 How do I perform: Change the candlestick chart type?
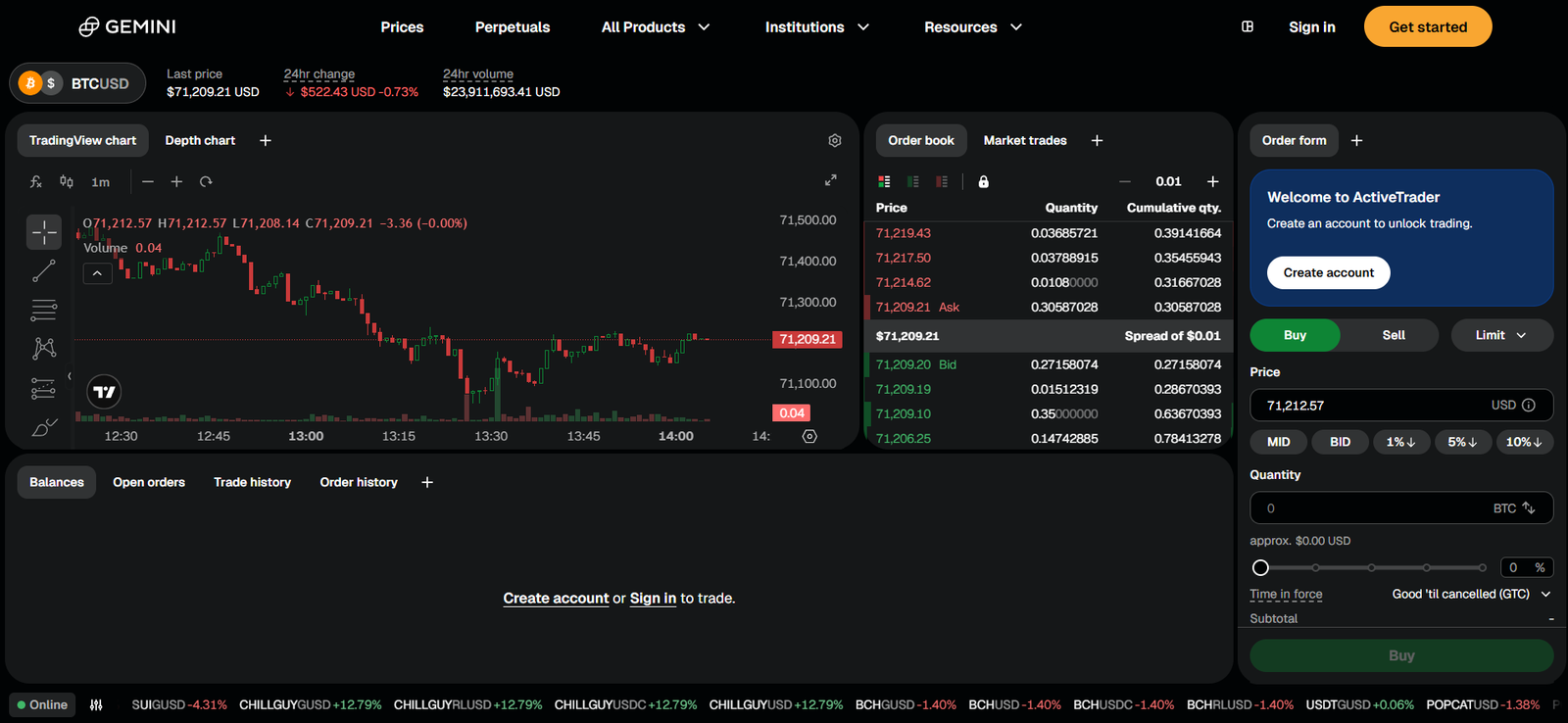(x=67, y=182)
